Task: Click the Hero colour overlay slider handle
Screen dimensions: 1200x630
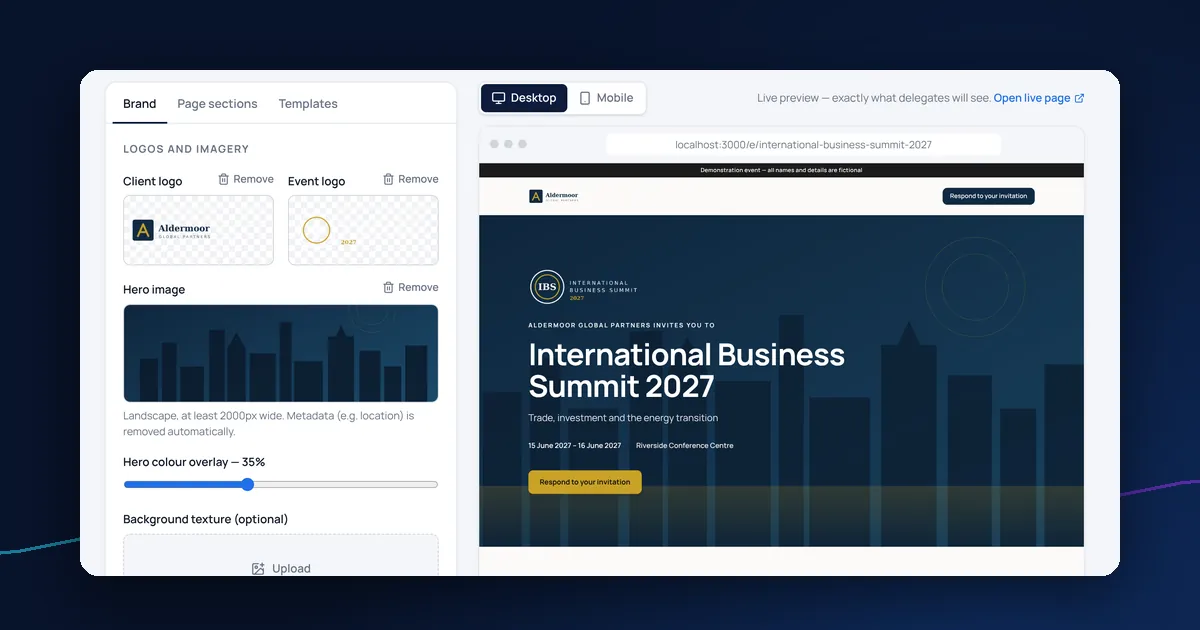Action: tap(247, 484)
